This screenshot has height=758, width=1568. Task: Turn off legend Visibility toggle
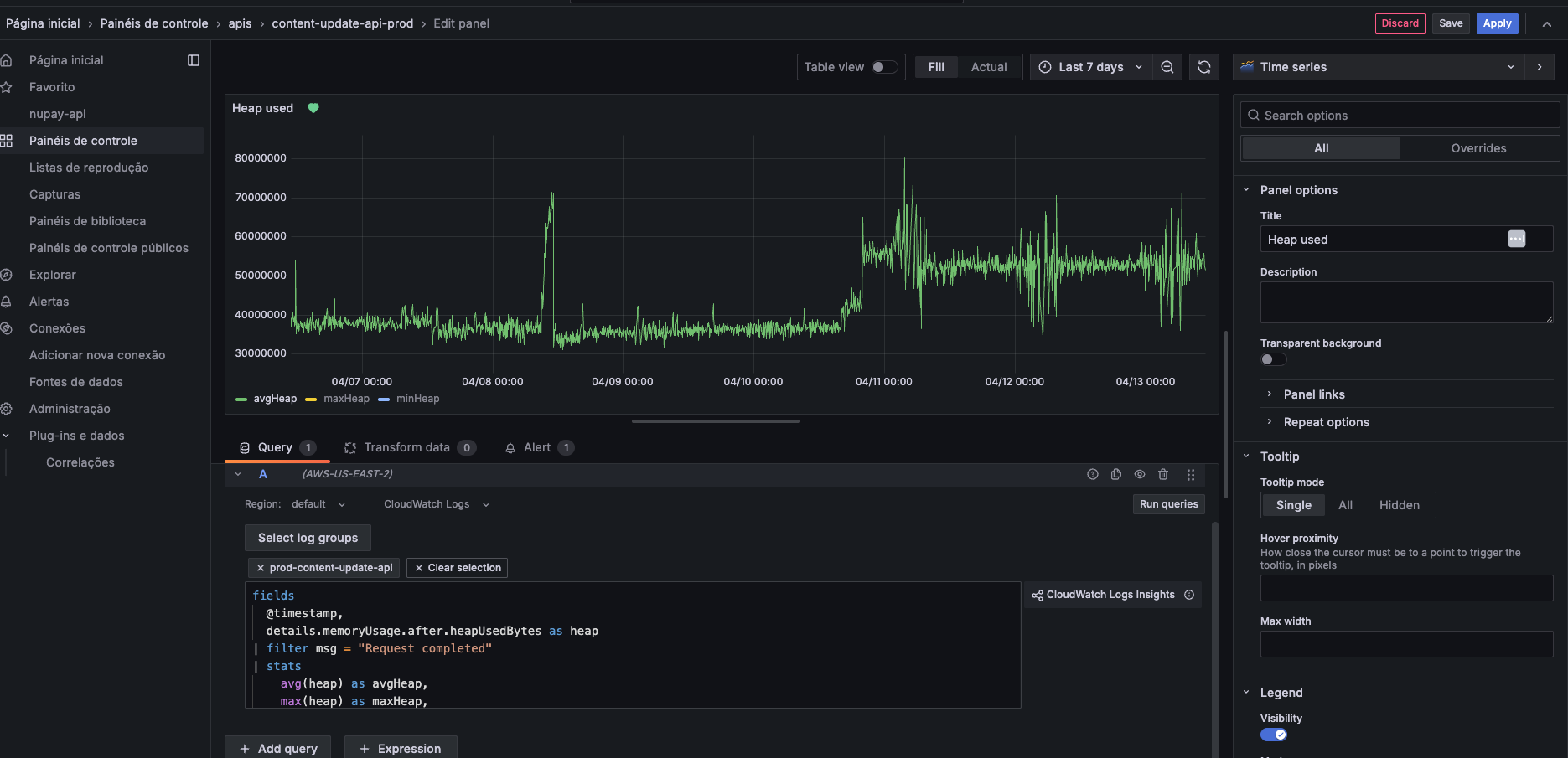(x=1273, y=735)
